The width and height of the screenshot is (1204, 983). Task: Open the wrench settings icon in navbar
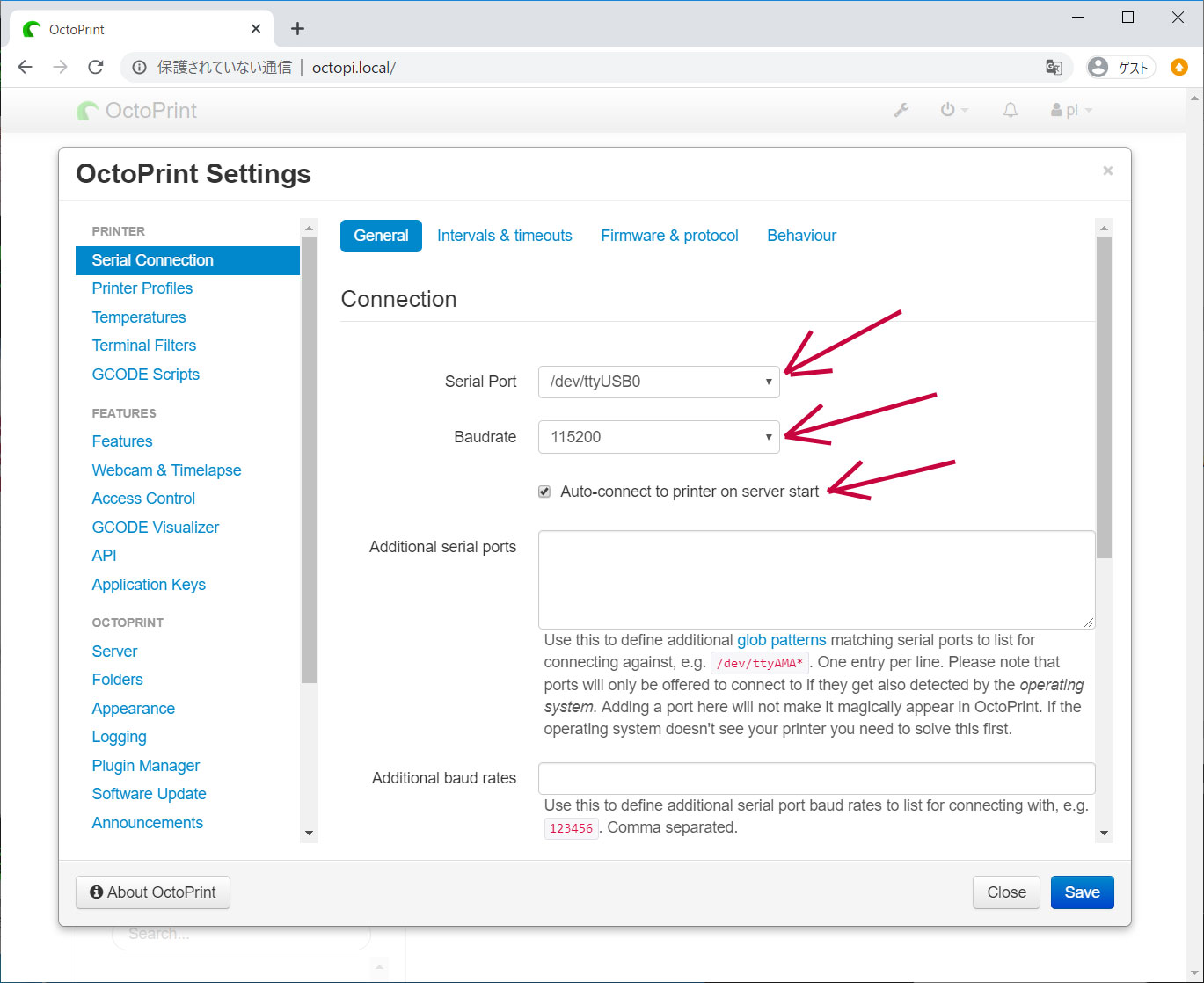[901, 110]
